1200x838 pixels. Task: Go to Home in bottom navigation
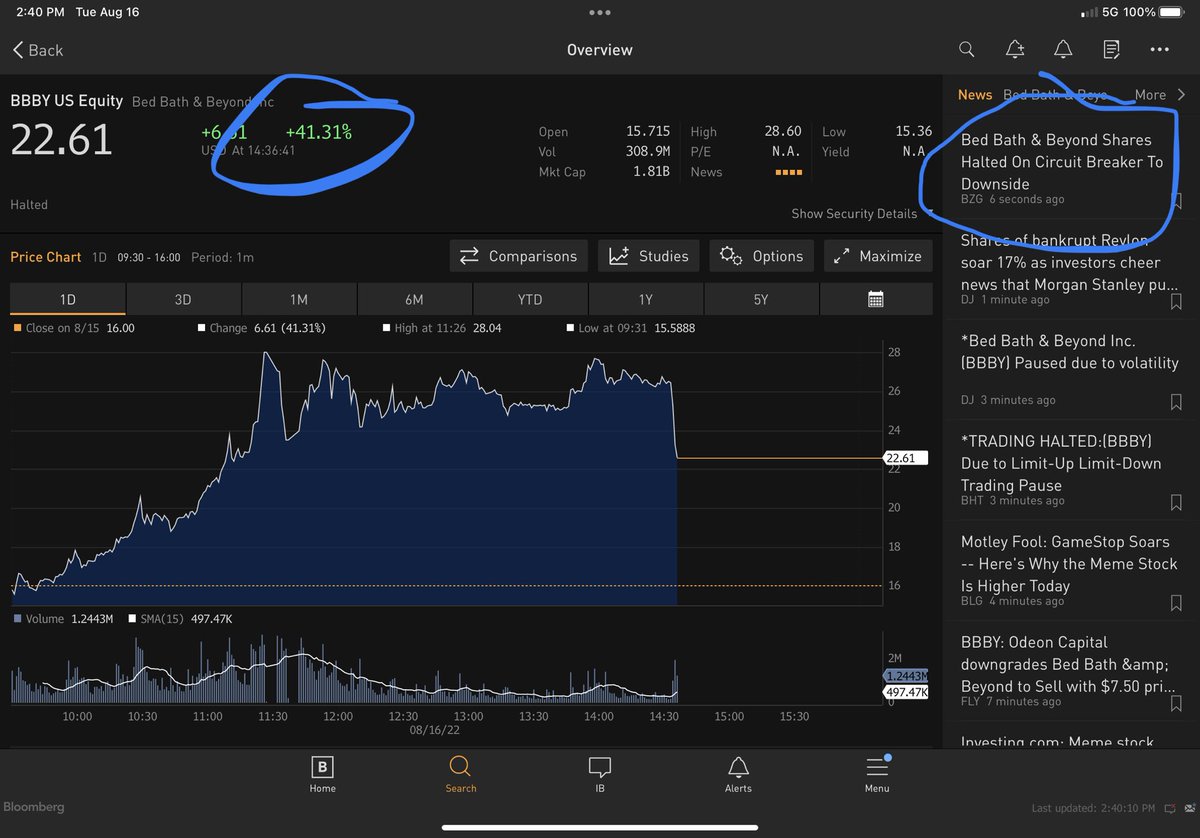tap(322, 774)
